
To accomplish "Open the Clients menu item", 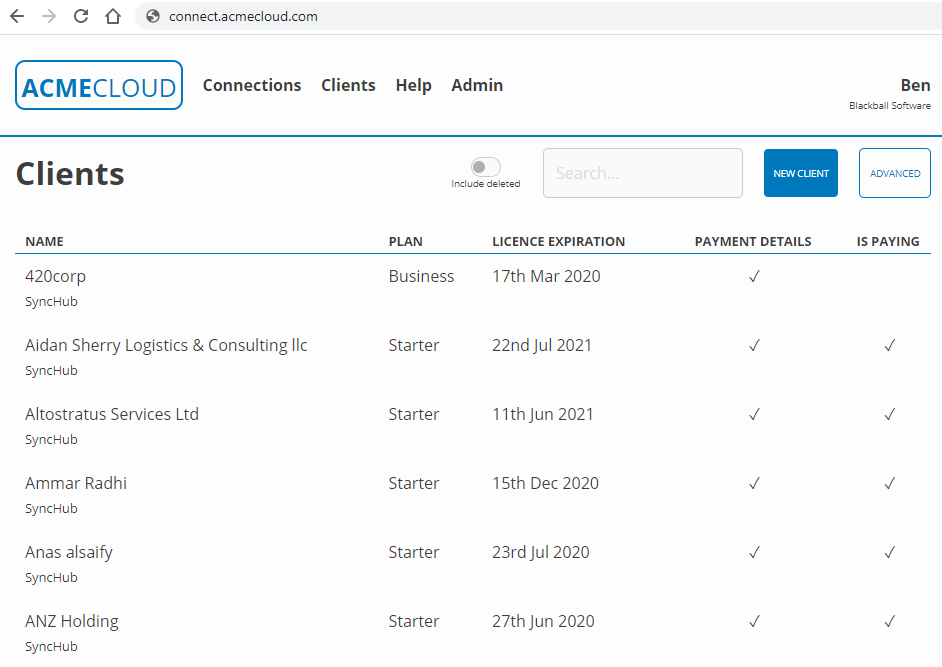I will pos(348,86).
